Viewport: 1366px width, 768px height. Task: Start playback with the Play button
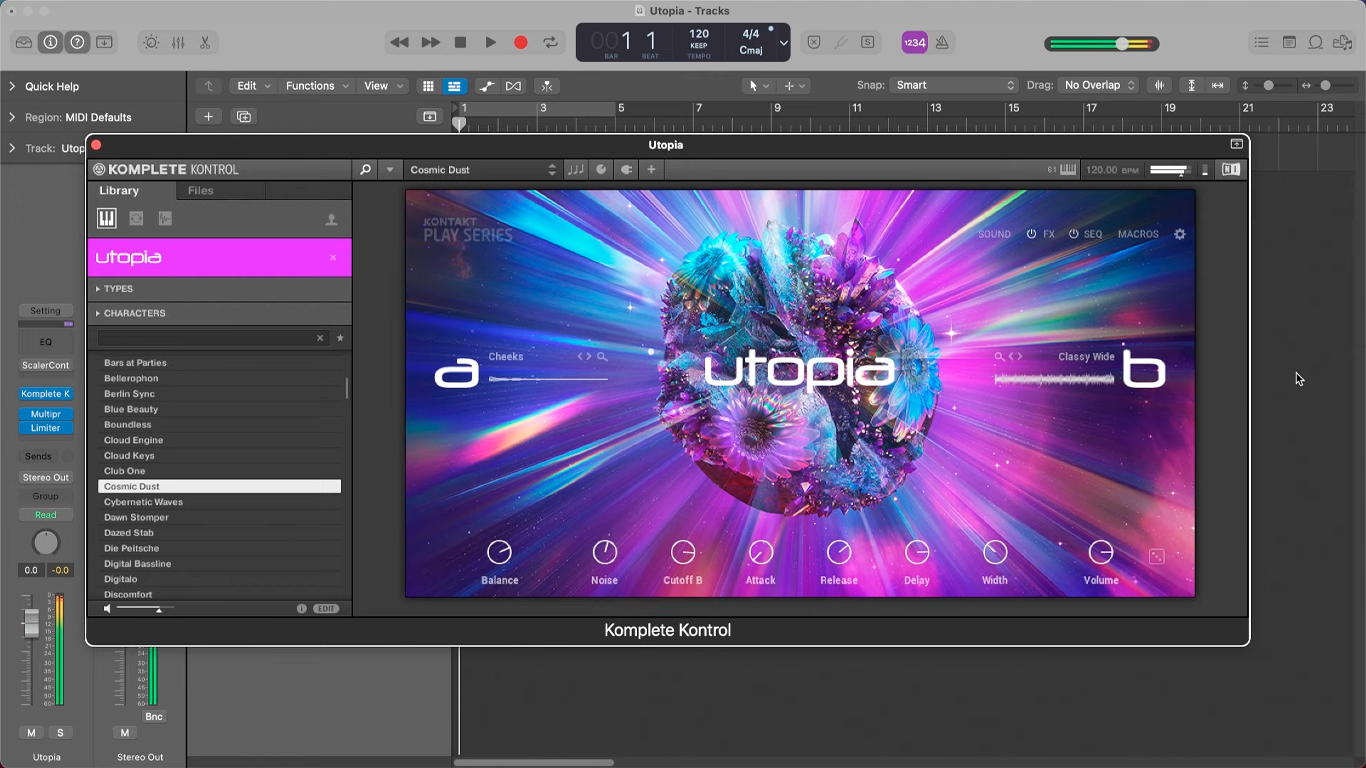coord(490,43)
